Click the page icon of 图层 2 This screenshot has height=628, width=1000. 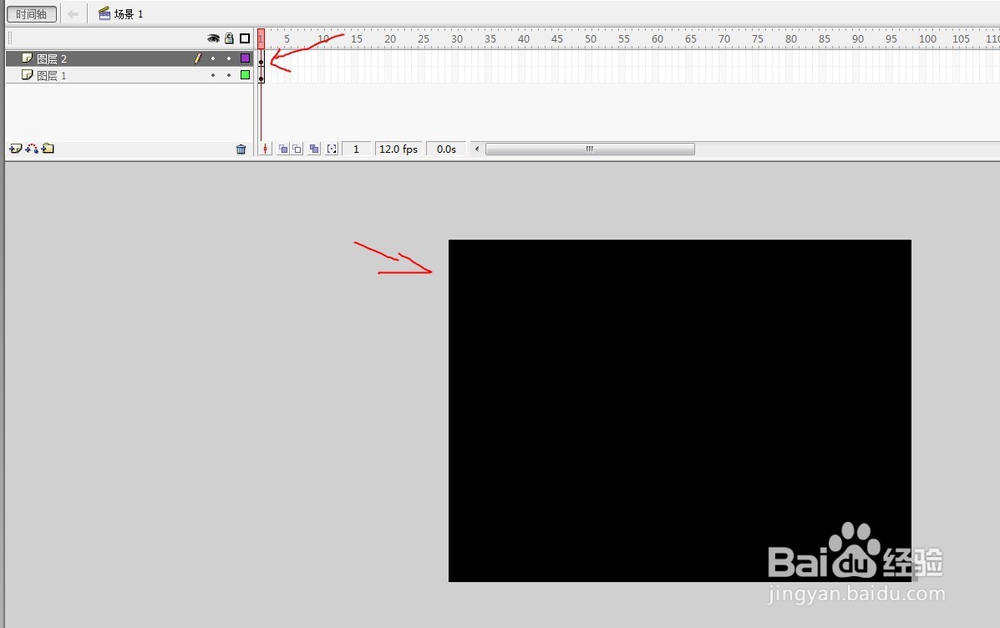coord(27,58)
